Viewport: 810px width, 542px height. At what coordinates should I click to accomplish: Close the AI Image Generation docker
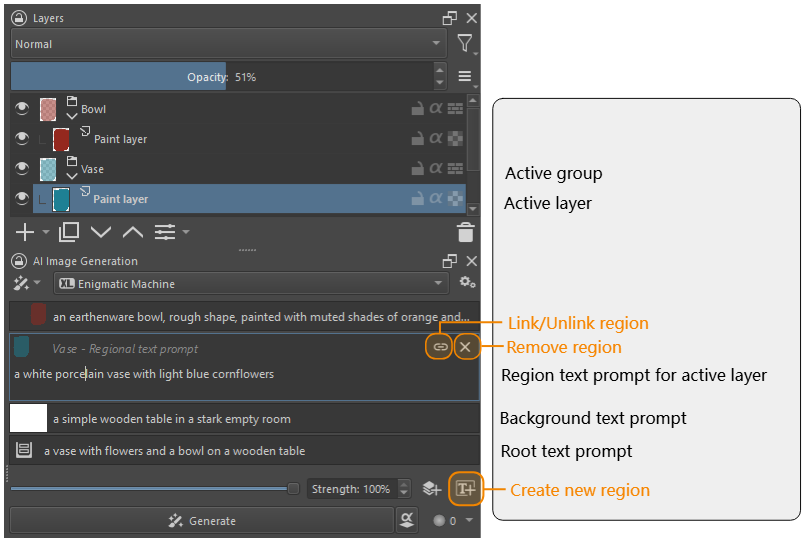pos(471,261)
